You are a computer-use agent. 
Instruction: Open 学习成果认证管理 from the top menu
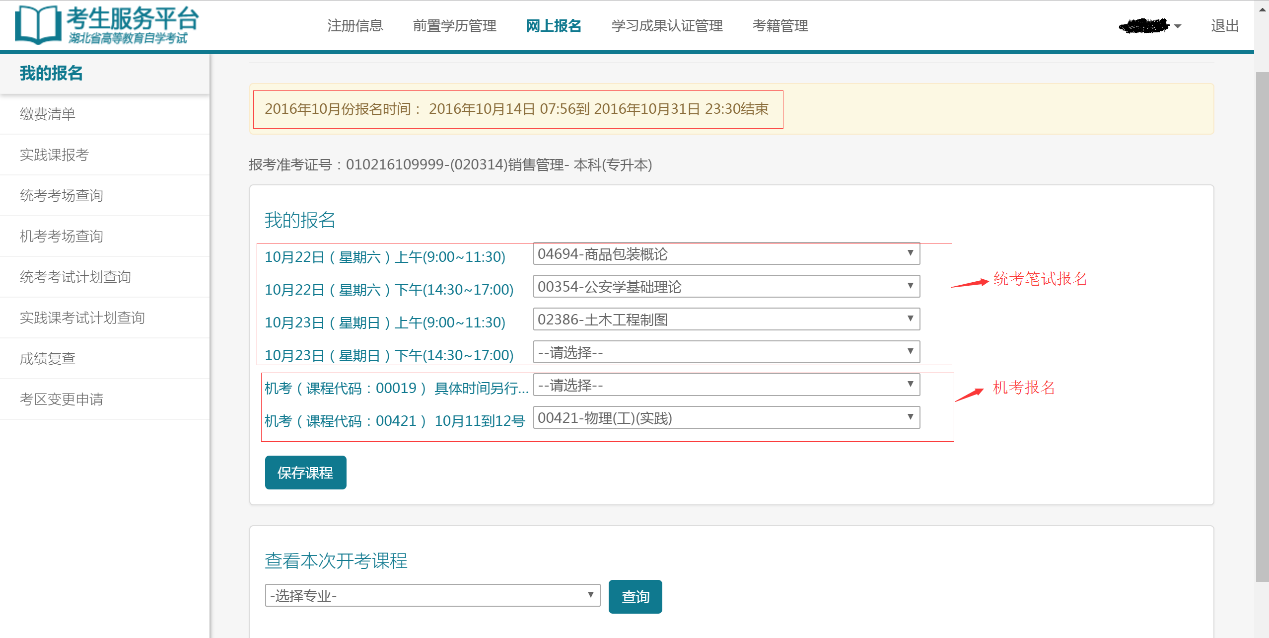667,26
